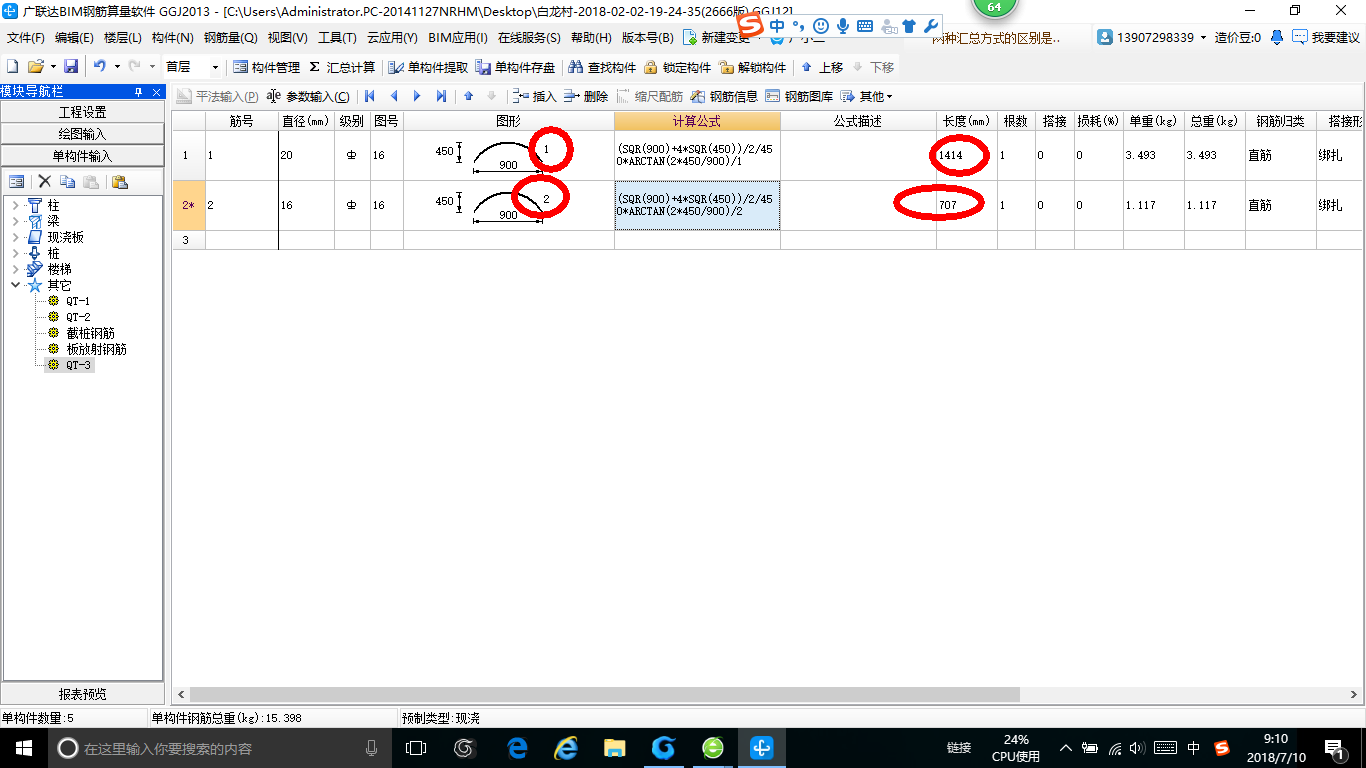Click the 绘图输入 button

[83, 134]
